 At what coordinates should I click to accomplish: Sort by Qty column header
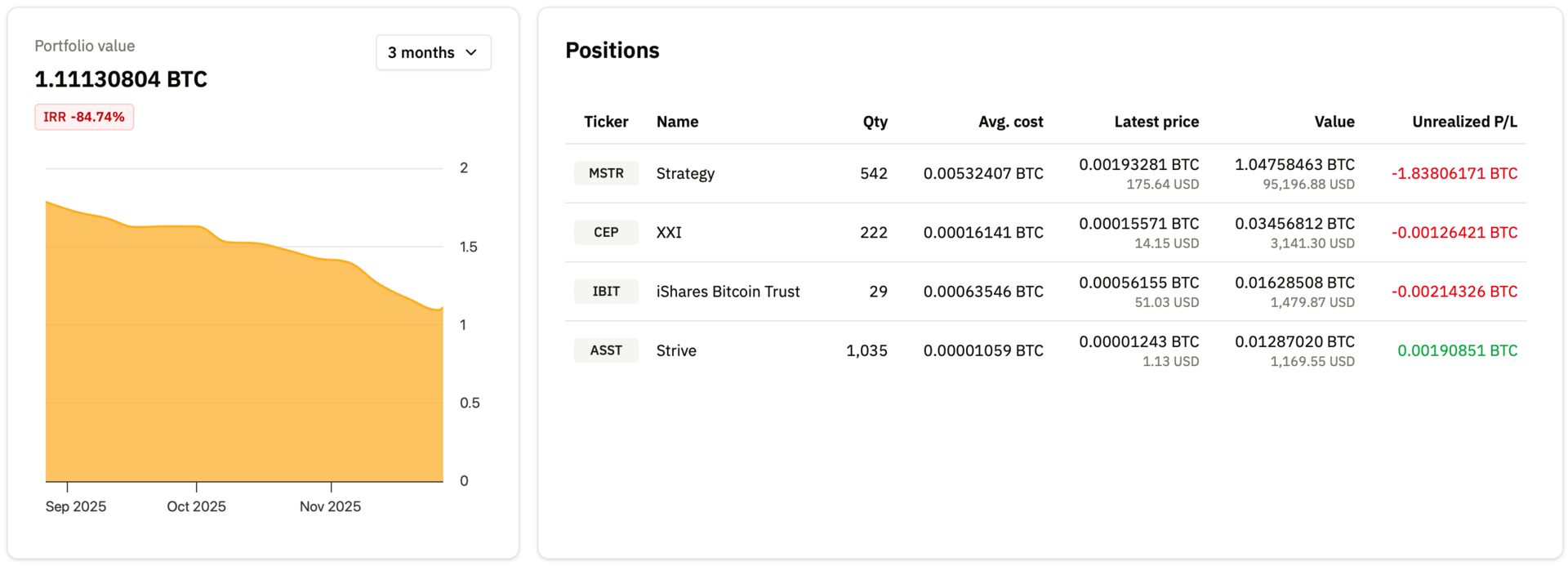875,122
